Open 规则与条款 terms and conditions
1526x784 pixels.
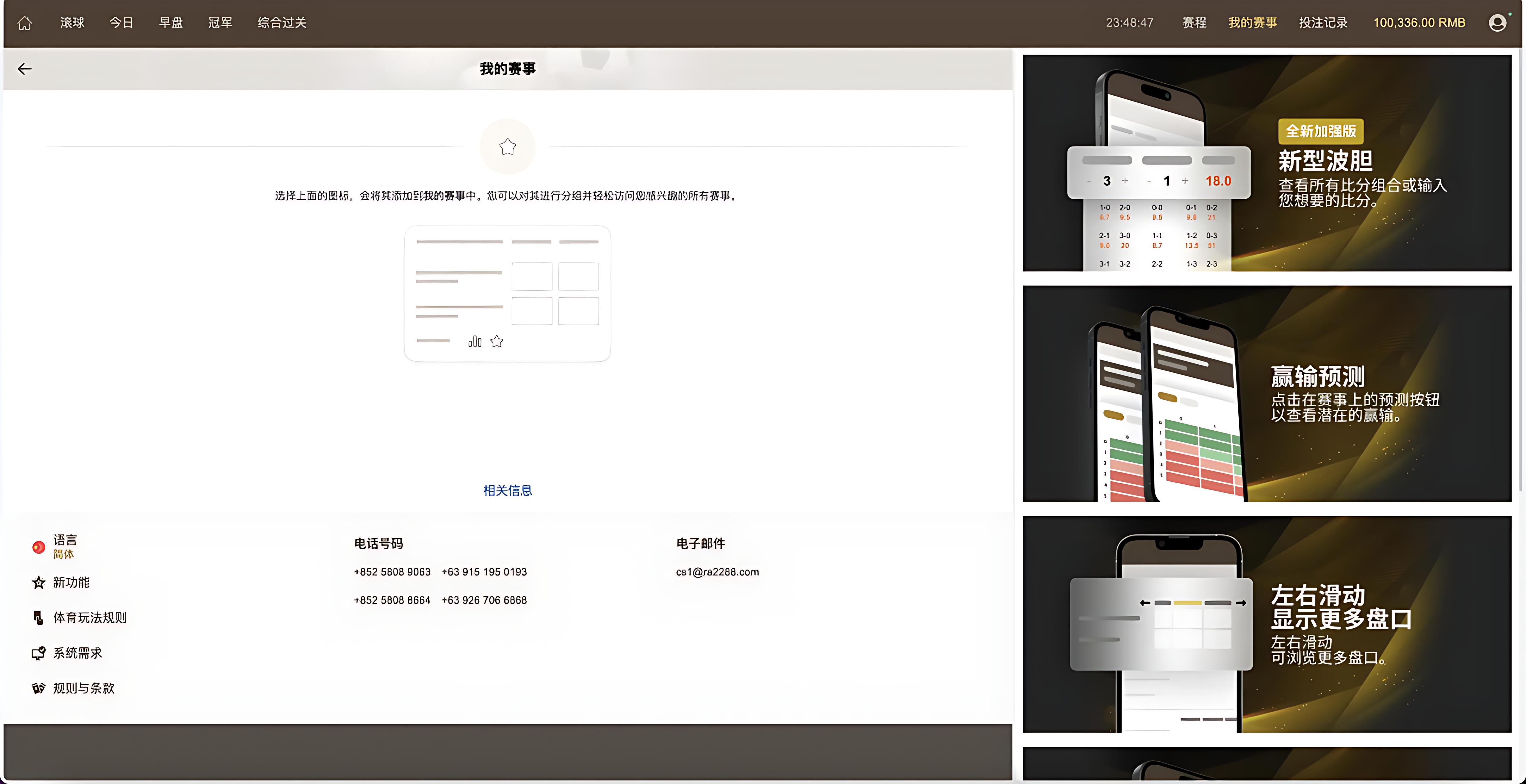pos(83,688)
